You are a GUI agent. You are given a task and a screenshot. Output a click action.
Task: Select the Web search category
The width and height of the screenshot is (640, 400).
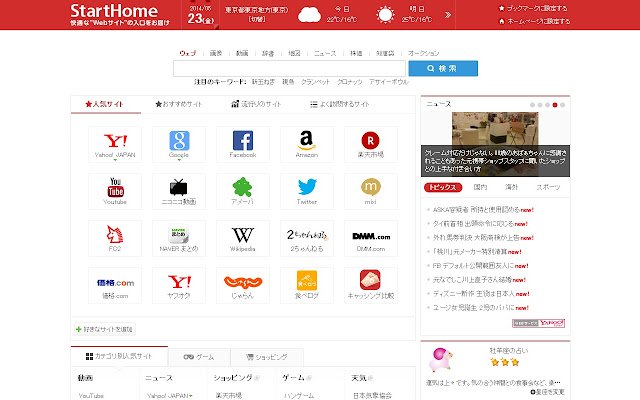pyautogui.click(x=188, y=53)
